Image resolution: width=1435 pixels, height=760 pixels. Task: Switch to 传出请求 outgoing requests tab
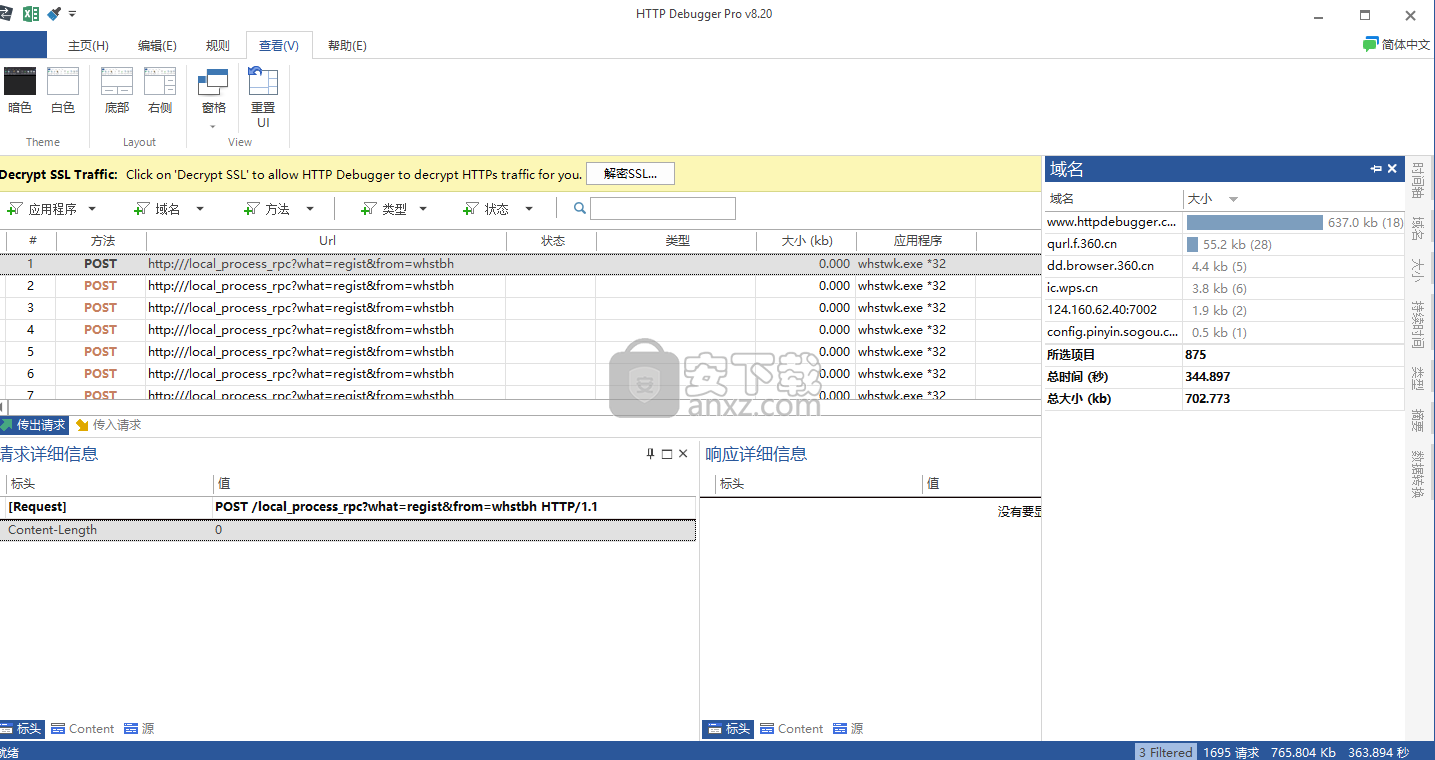[x=34, y=425]
